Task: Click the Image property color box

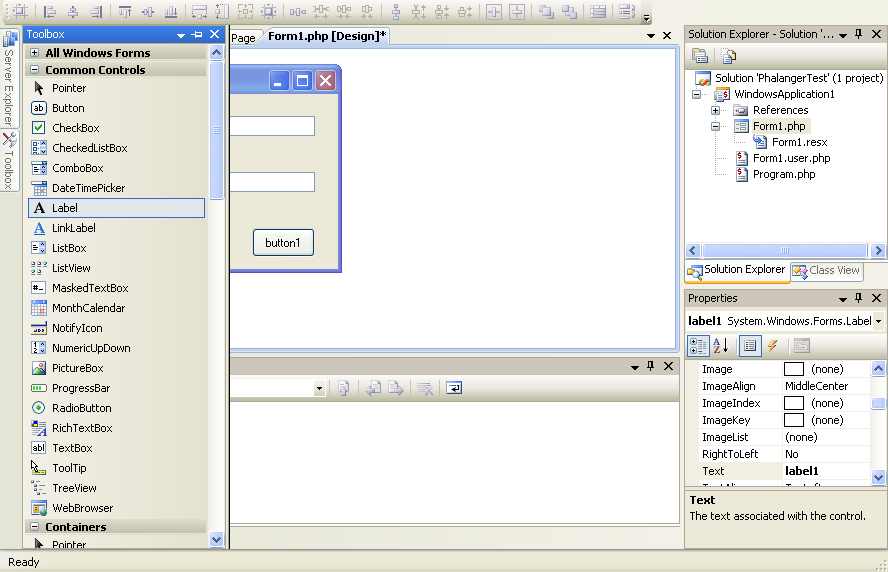Action: tap(794, 370)
